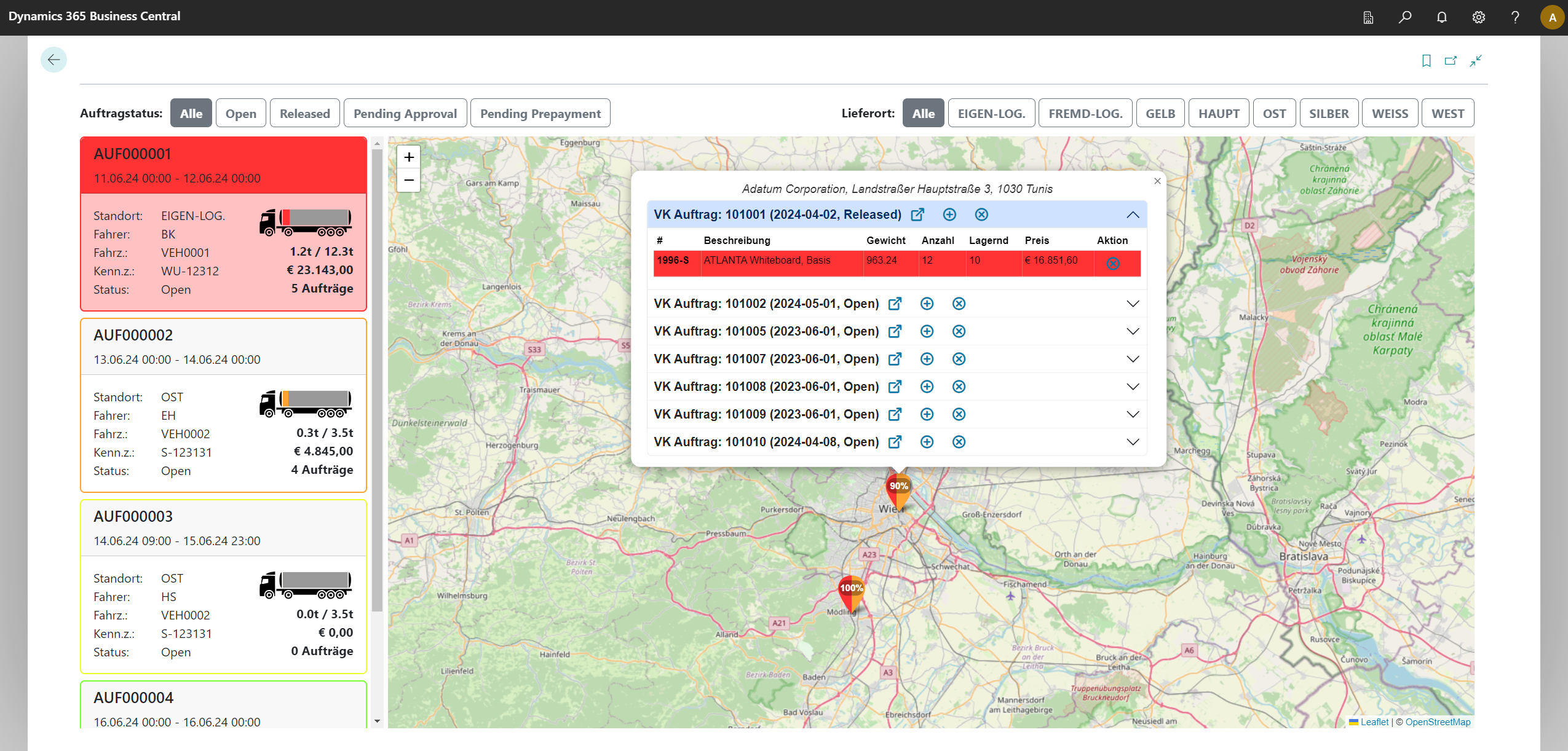This screenshot has height=751, width=1568.
Task: Toggle the Pending Approval status filter
Action: [x=405, y=113]
